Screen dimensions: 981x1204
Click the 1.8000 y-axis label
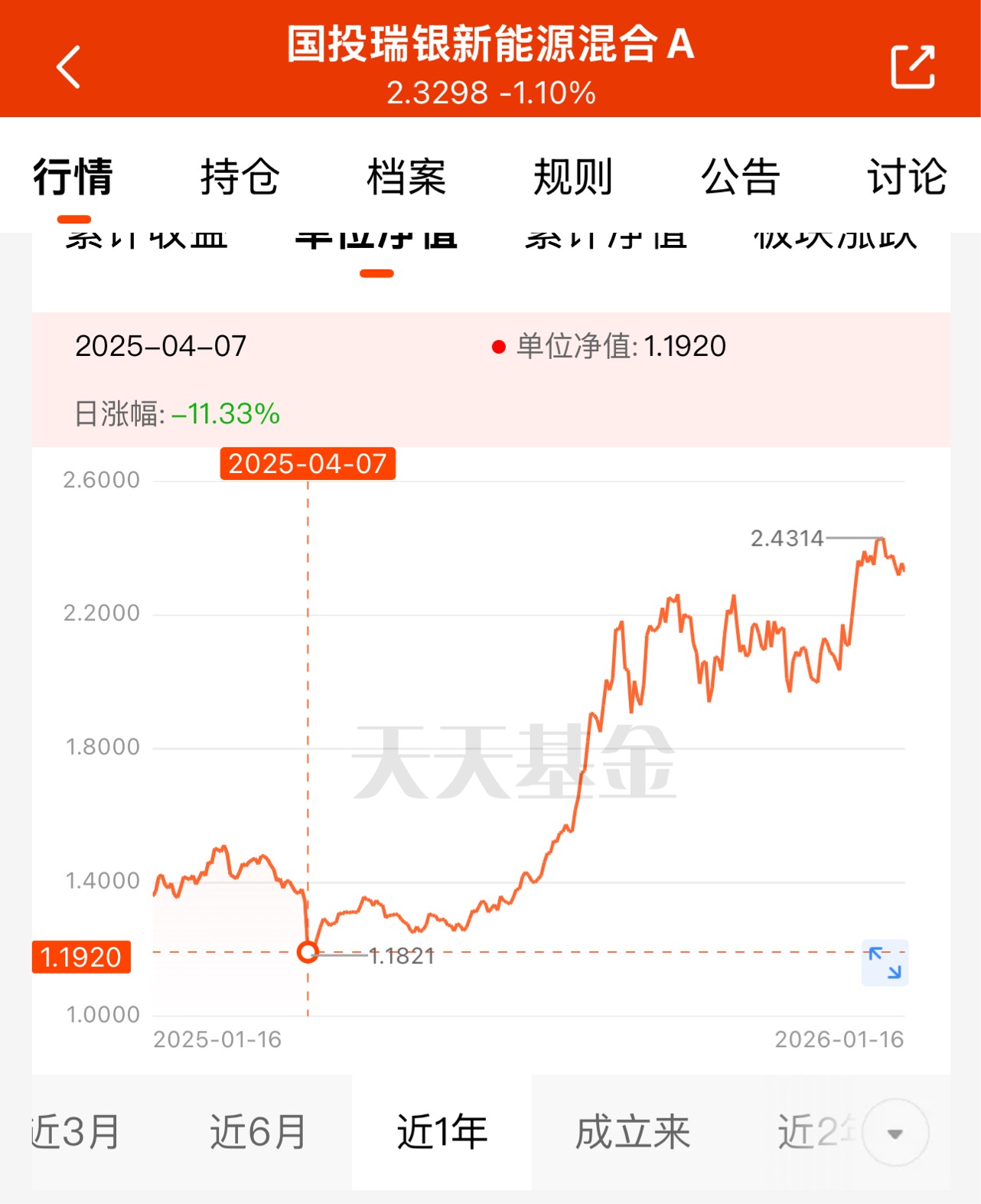(x=103, y=747)
